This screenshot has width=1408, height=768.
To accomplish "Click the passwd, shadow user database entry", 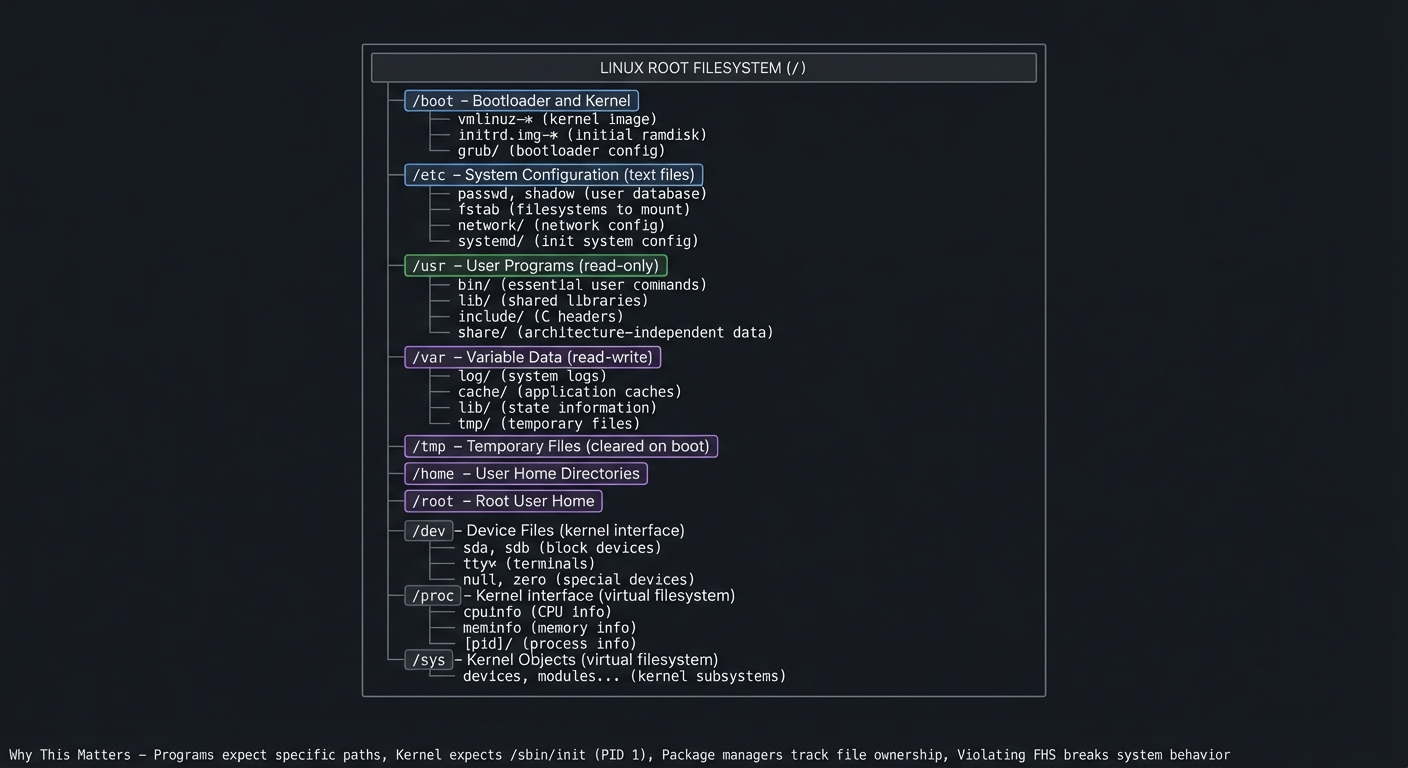I will [582, 193].
